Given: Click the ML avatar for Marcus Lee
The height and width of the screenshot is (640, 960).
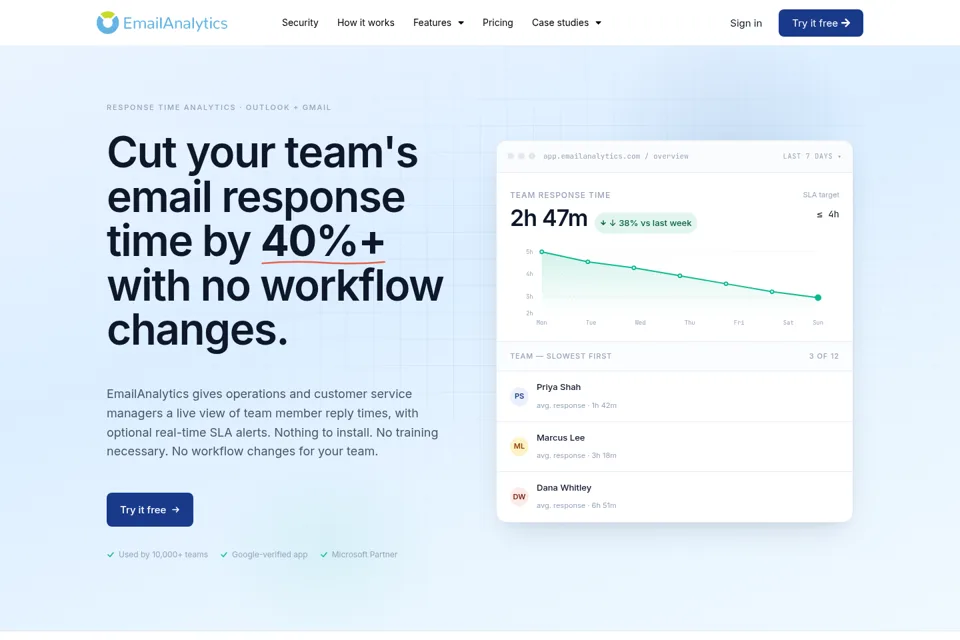Looking at the screenshot, I should tap(519, 446).
